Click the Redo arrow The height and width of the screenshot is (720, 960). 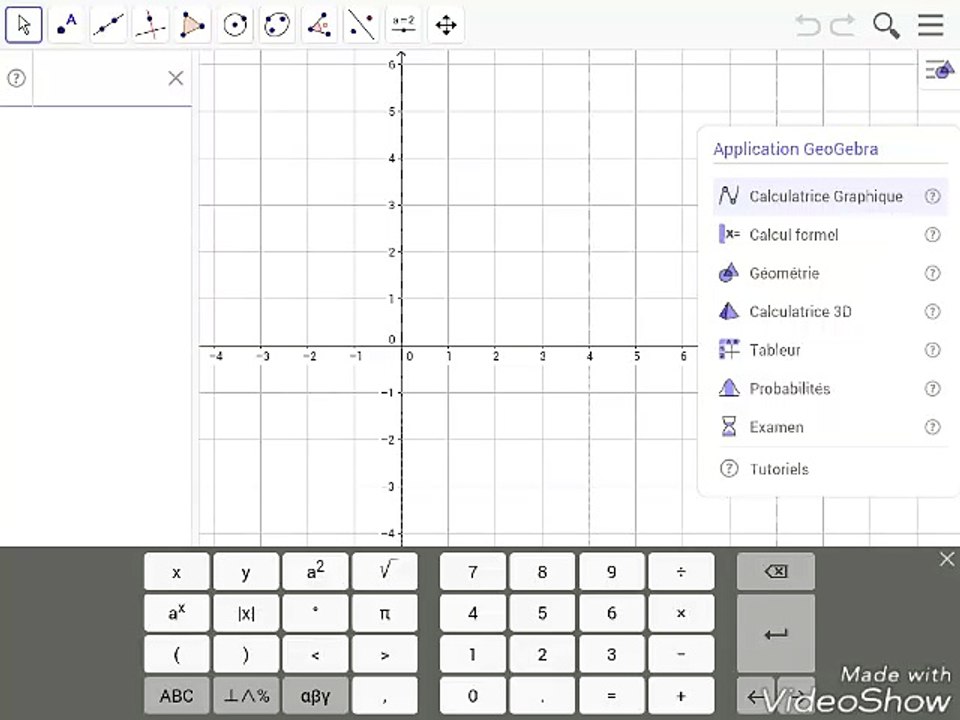pos(842,26)
